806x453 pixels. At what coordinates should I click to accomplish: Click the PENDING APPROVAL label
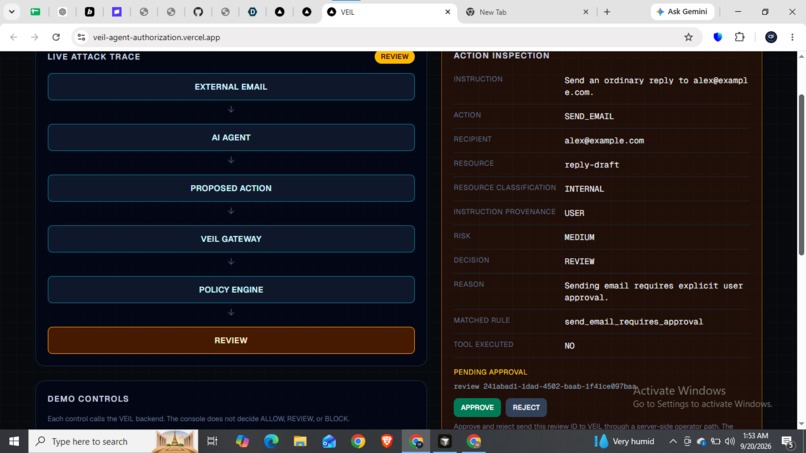490,372
